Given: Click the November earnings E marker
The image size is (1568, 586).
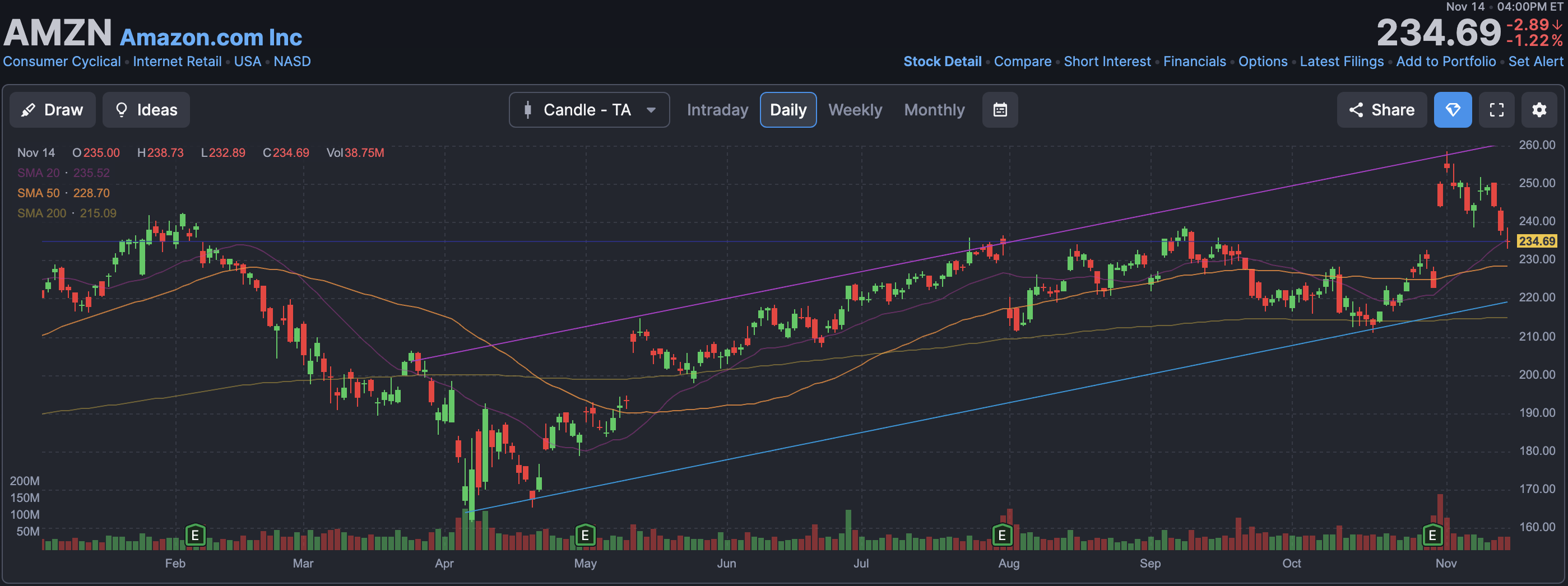Looking at the screenshot, I should (1432, 535).
